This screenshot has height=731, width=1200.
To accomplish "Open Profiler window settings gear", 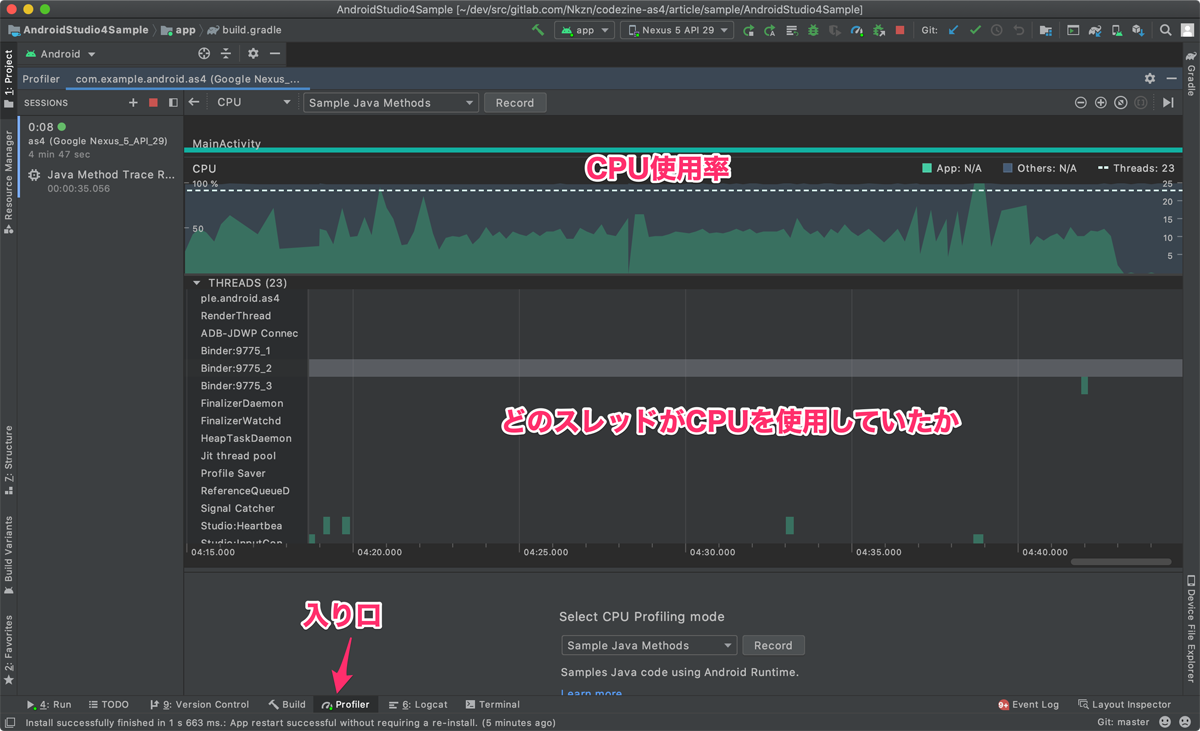I will 1150,78.
